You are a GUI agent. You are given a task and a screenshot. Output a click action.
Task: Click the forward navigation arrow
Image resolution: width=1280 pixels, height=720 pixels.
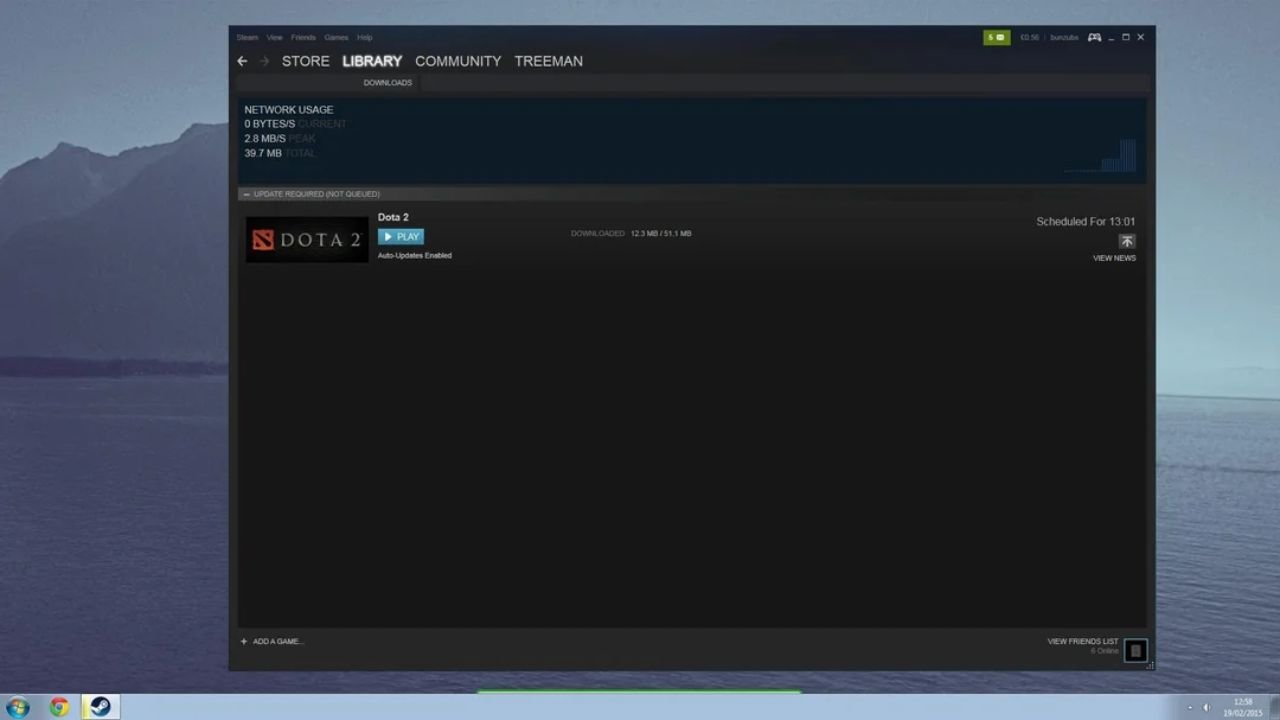[x=265, y=61]
